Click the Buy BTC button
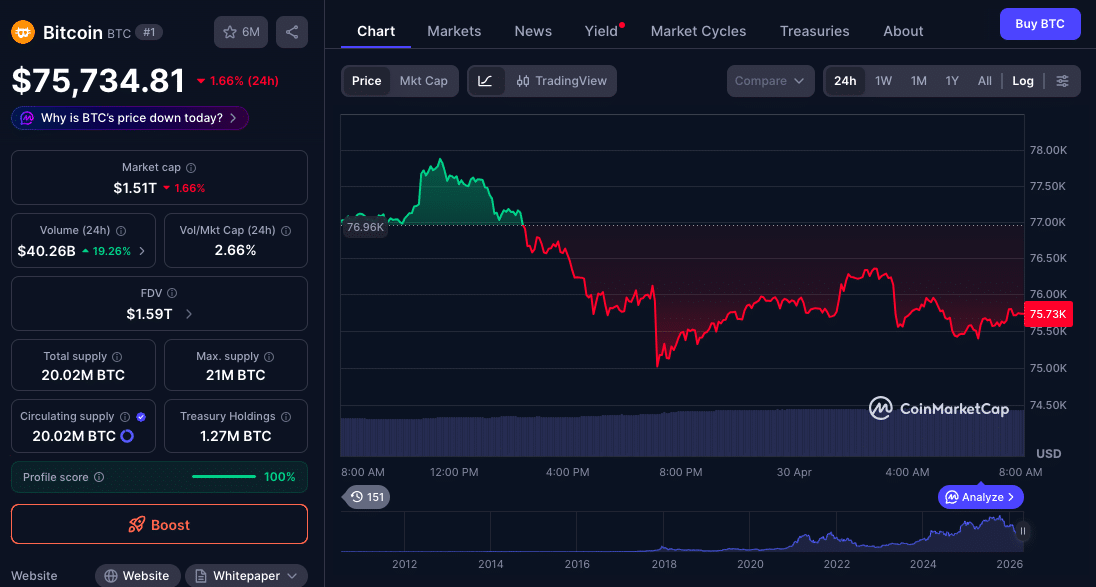 [1040, 23]
